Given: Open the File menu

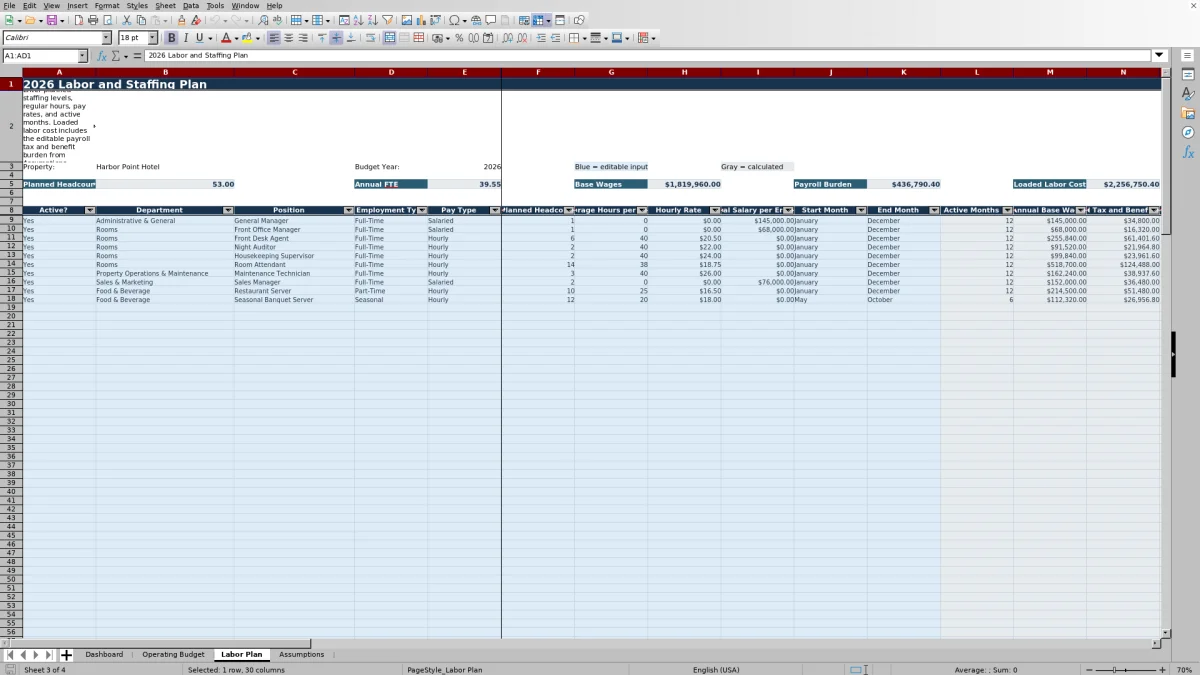Looking at the screenshot, I should tap(9, 5).
